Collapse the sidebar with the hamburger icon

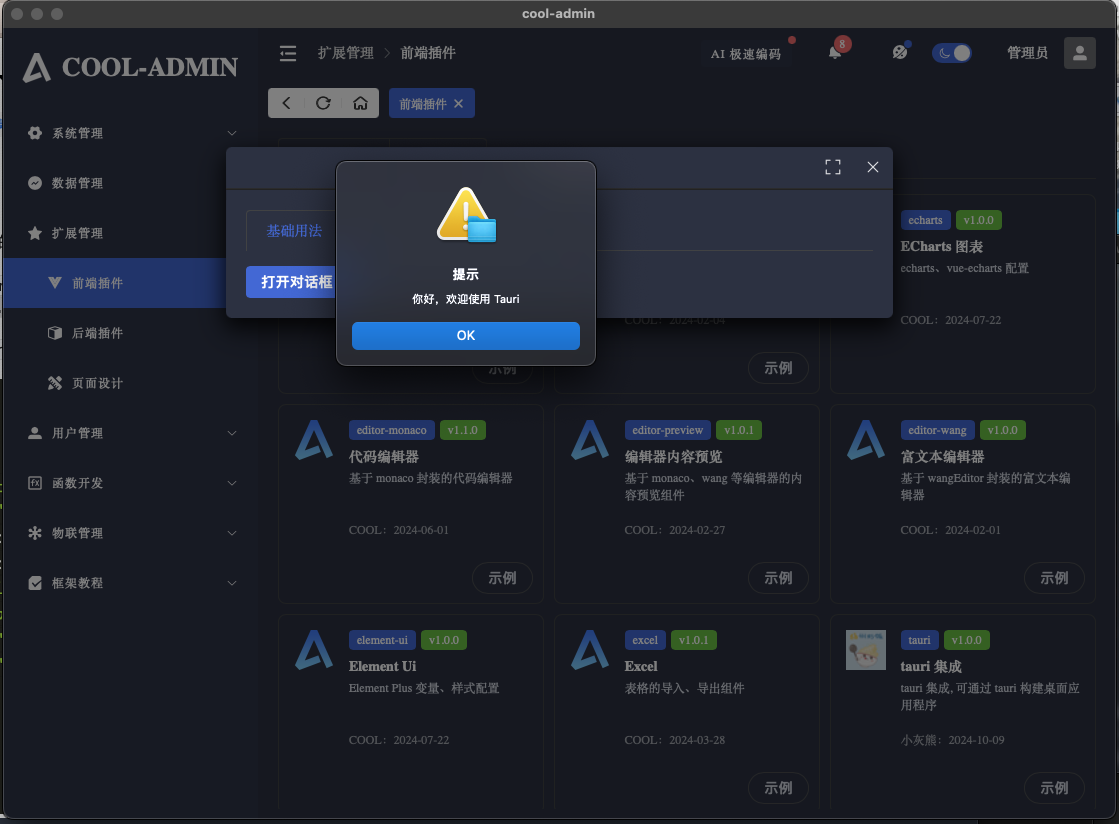[x=288, y=53]
